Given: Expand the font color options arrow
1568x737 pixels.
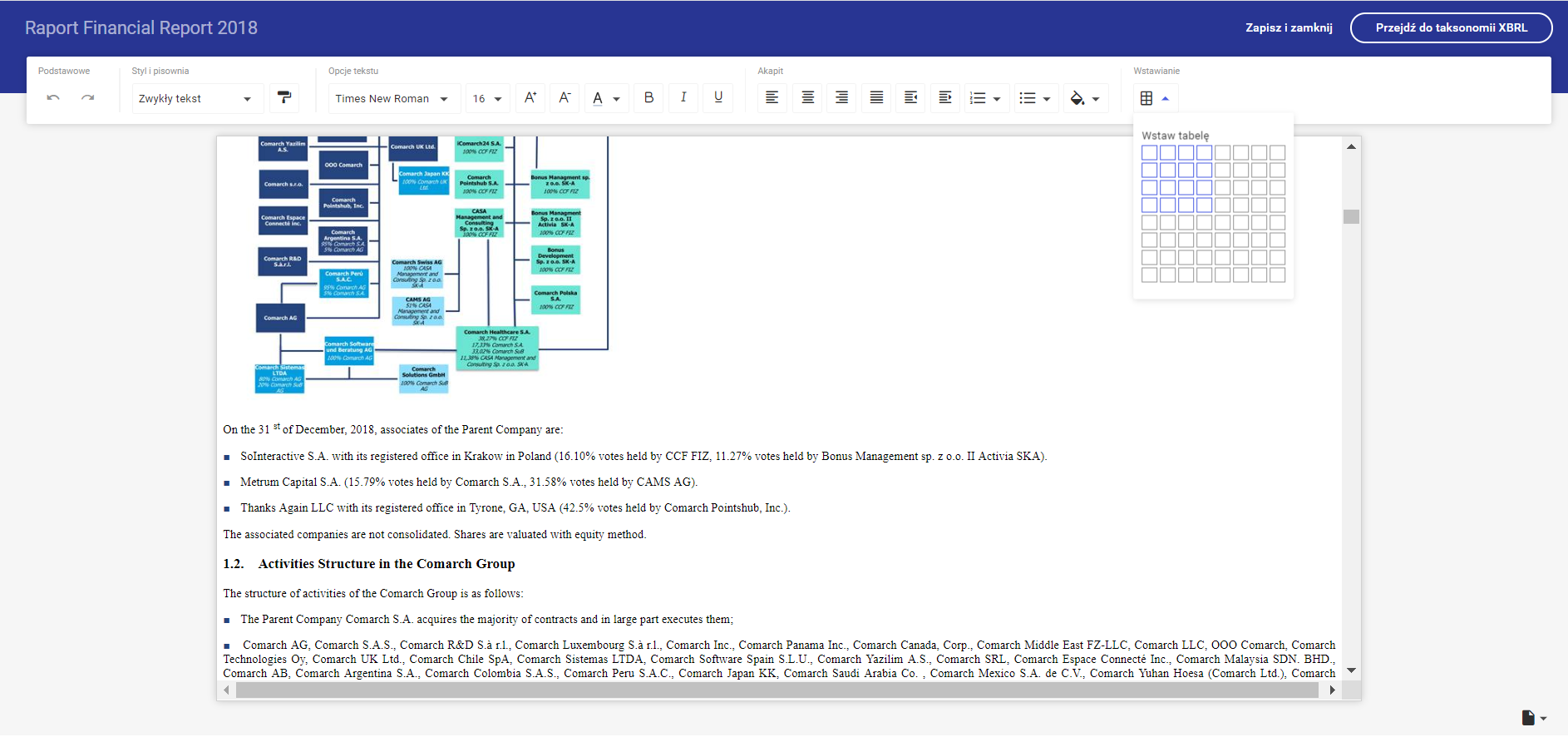Looking at the screenshot, I should click(616, 99).
